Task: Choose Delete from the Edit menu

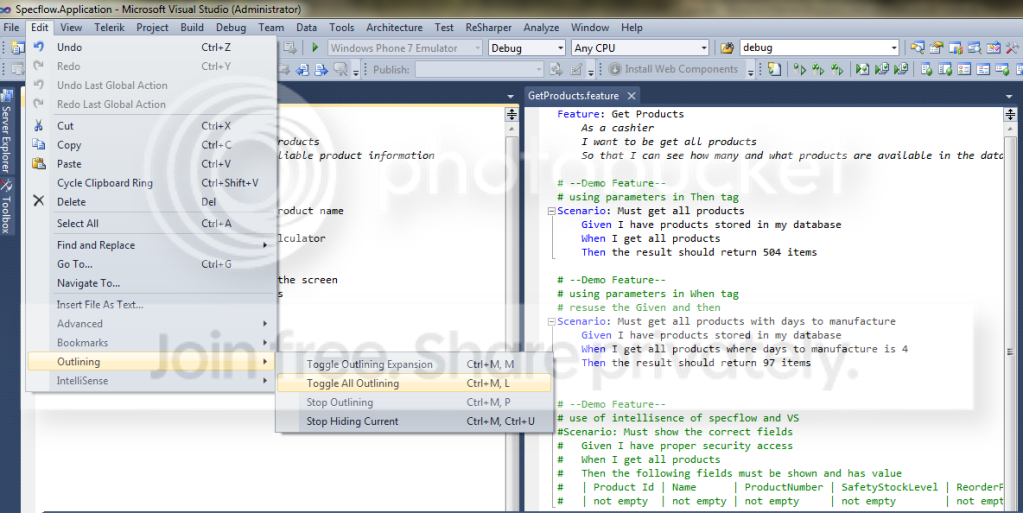Action: click(152, 202)
